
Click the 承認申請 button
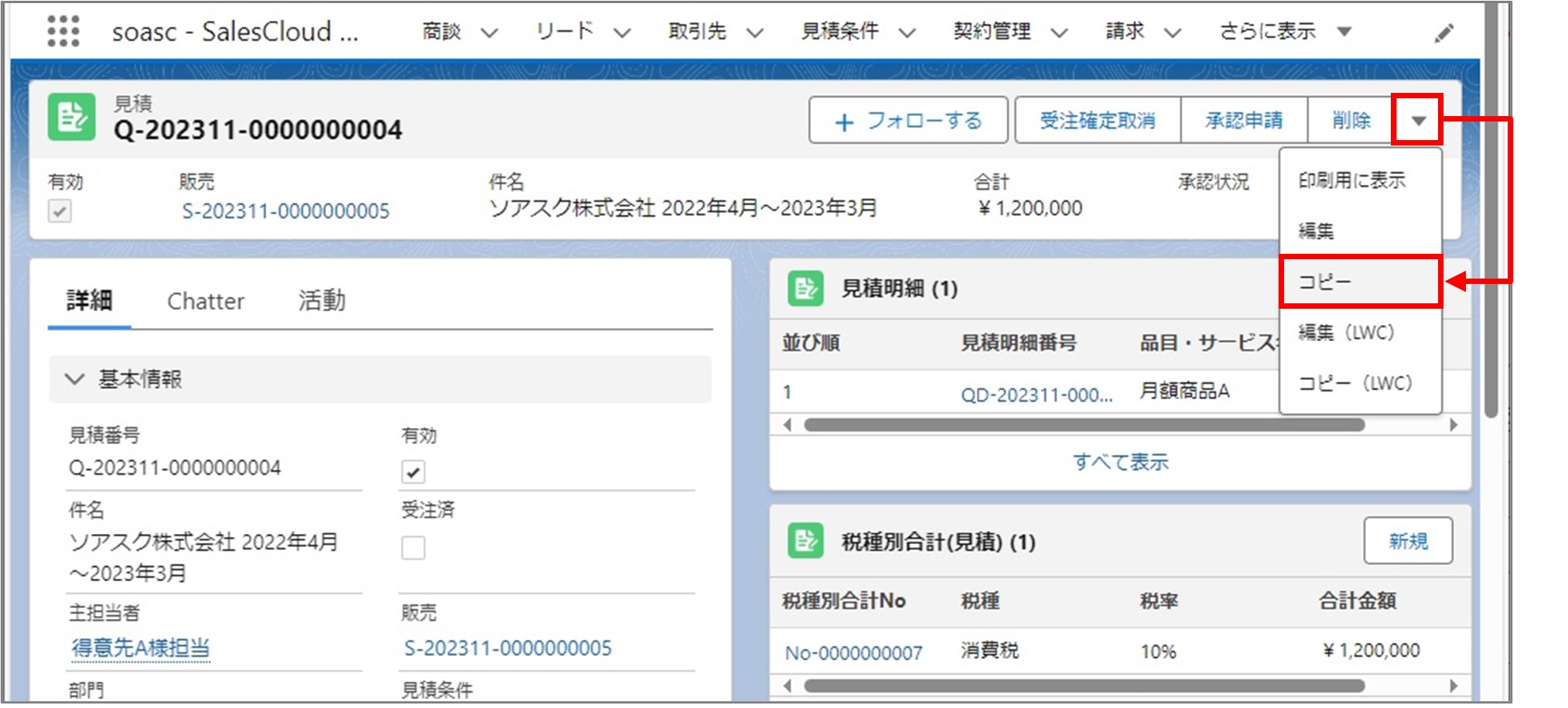click(1244, 120)
